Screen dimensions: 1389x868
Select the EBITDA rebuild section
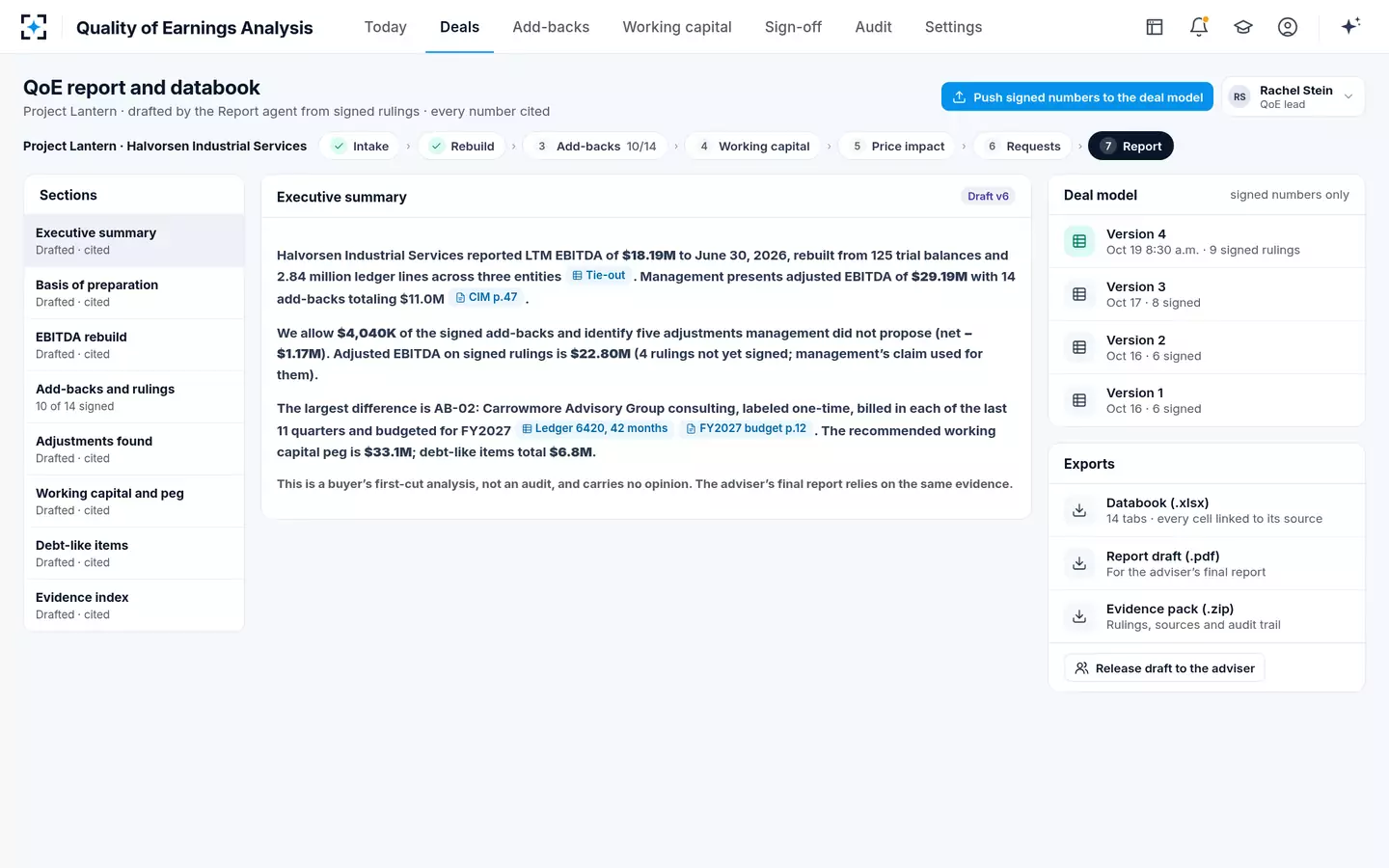click(134, 345)
